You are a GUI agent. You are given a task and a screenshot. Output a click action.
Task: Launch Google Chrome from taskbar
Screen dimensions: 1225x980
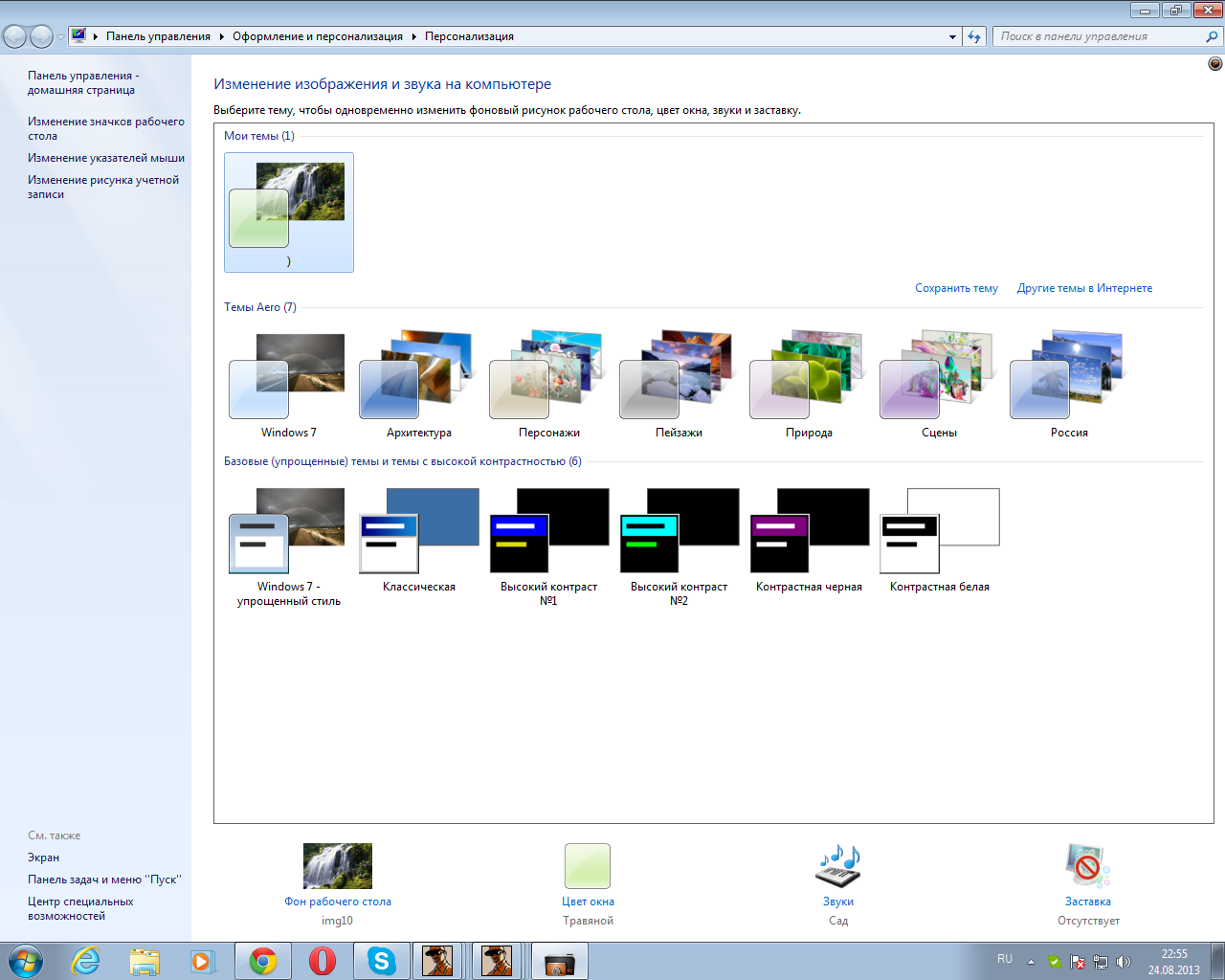(263, 961)
